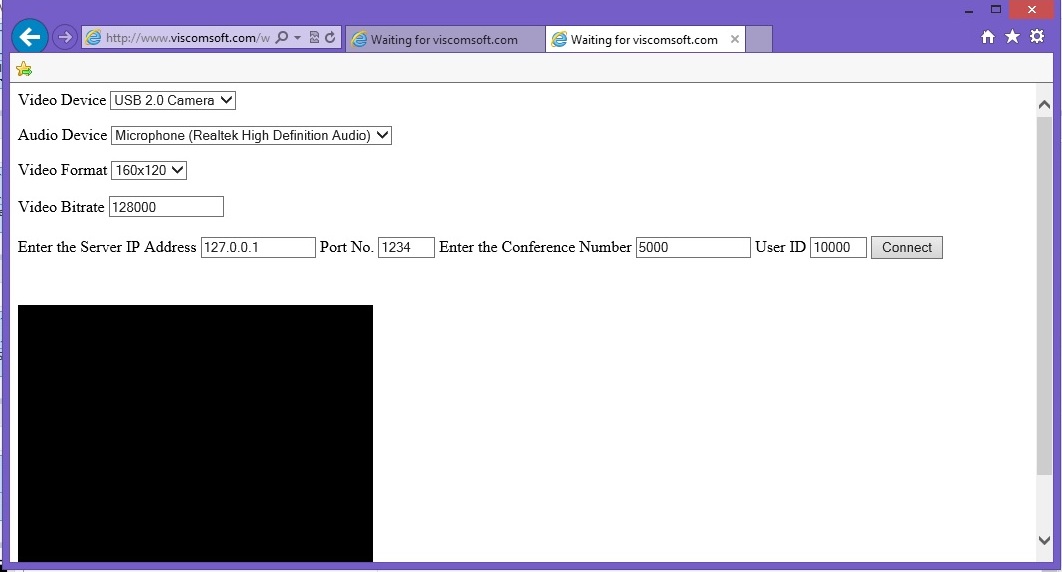Viewport: 1062px width, 572px height.
Task: Open the Video Format 160x120 dropdown
Action: [149, 170]
